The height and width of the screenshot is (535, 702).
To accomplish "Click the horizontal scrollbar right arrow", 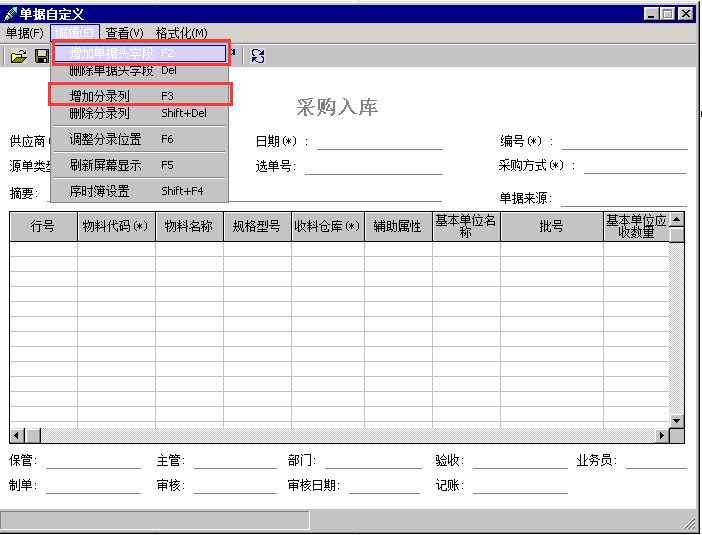I will tap(661, 436).
